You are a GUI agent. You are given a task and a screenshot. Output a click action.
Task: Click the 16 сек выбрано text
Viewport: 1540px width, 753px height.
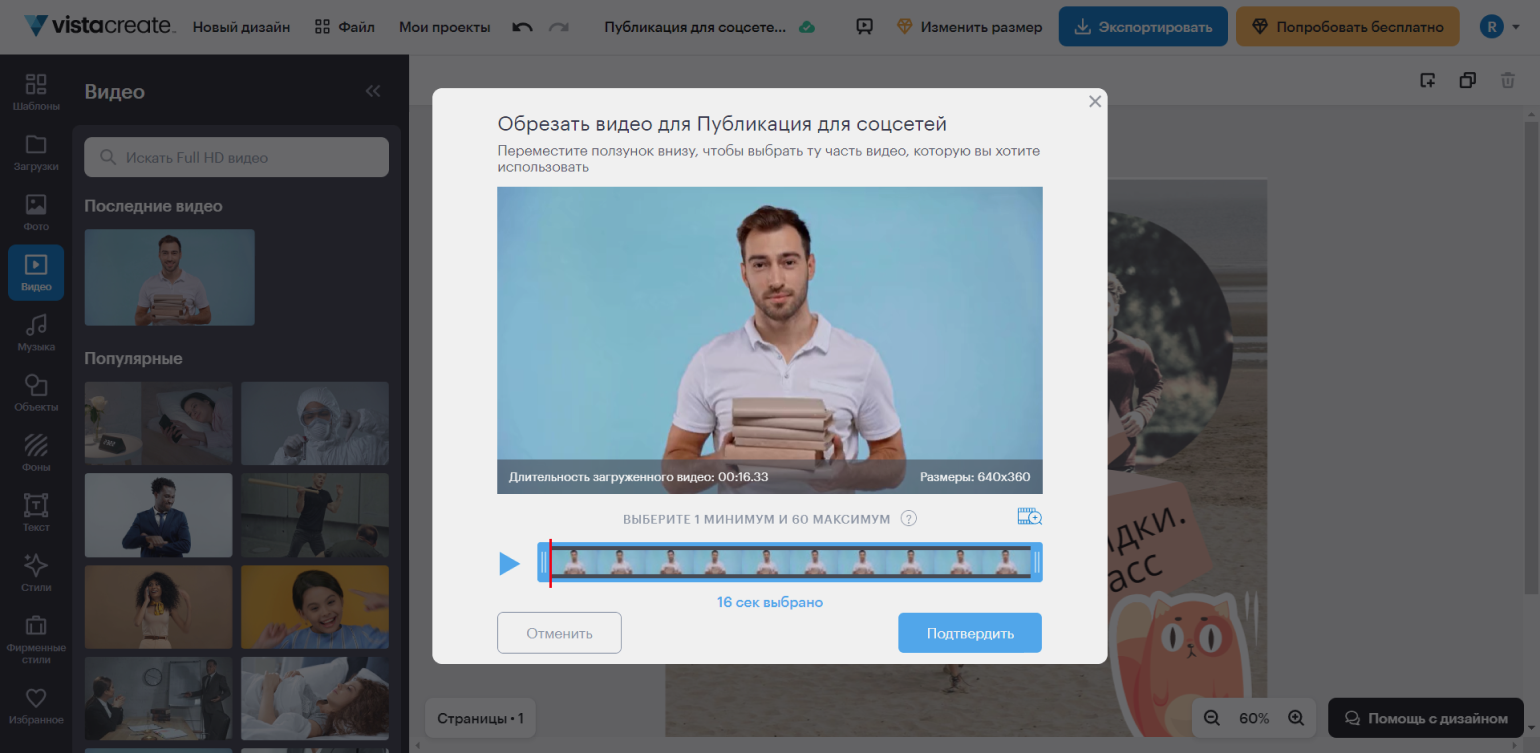(x=770, y=602)
